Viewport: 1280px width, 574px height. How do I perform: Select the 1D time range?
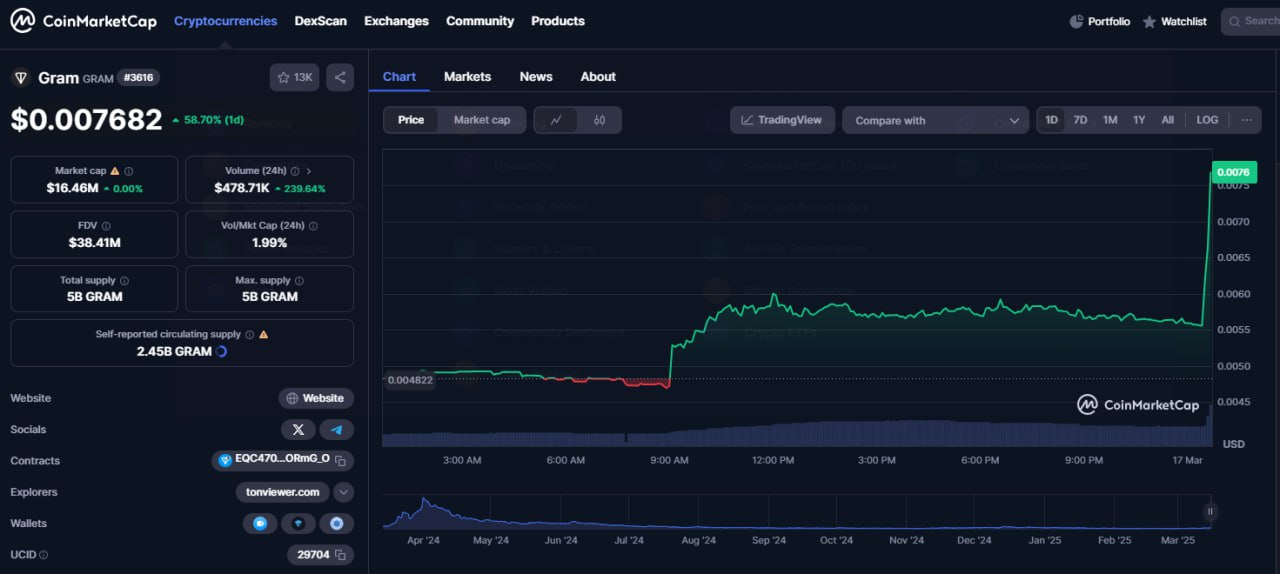tap(1052, 120)
